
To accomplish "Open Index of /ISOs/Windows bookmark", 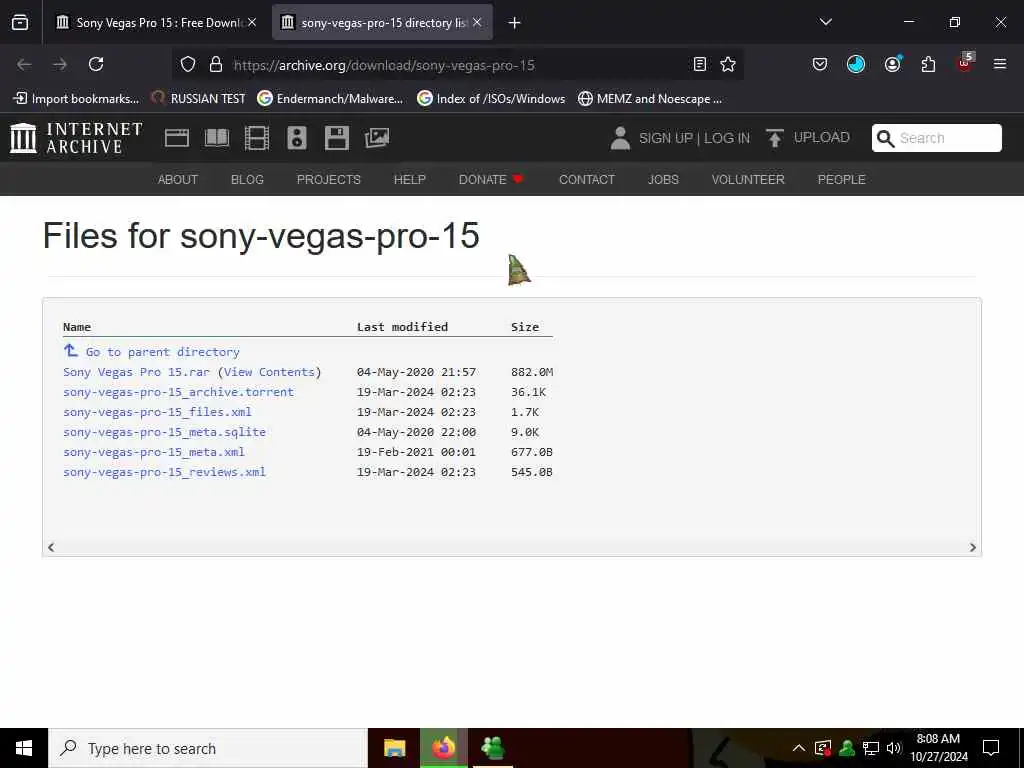I will [x=491, y=99].
